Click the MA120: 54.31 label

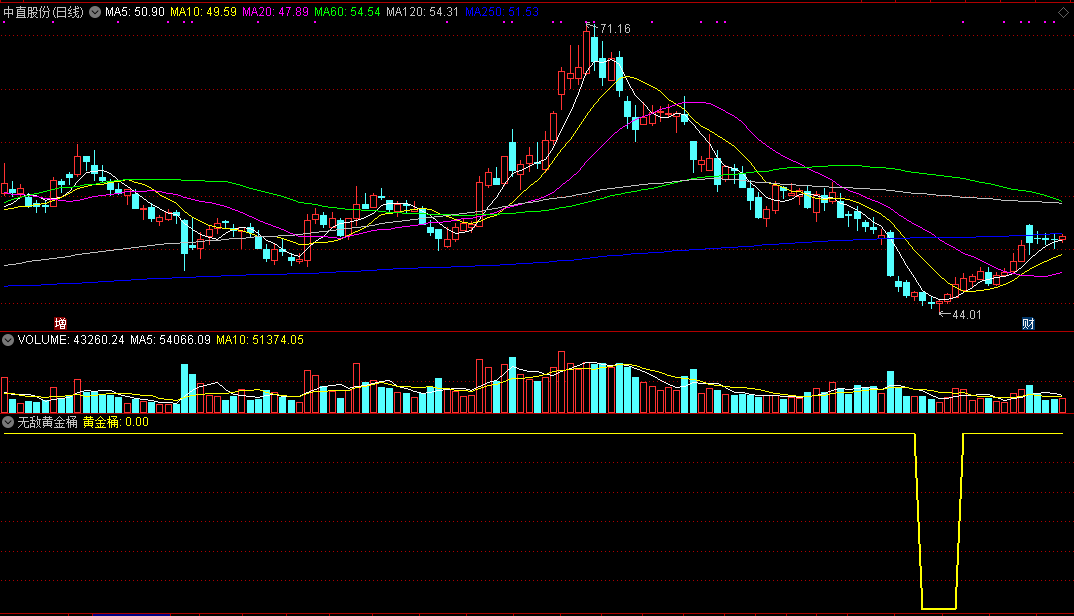click(422, 12)
